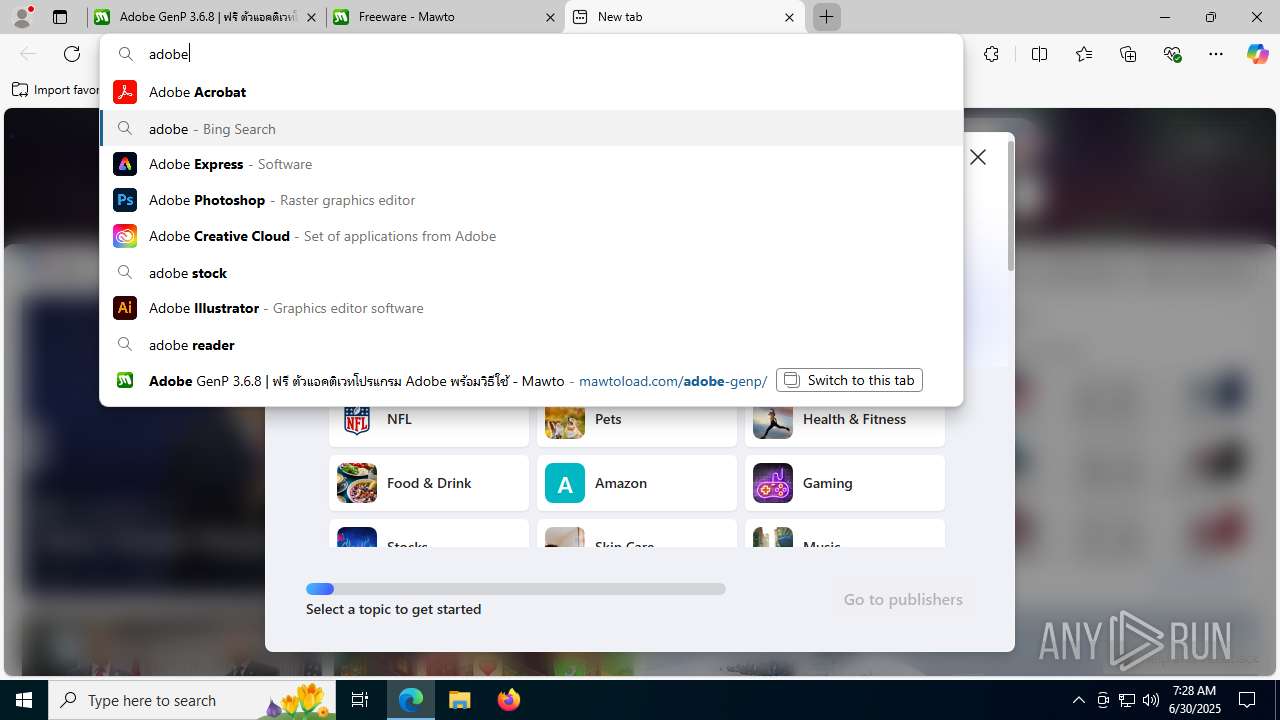Click the Illustrator Ai icon
The height and width of the screenshot is (720, 1280).
tap(125, 308)
